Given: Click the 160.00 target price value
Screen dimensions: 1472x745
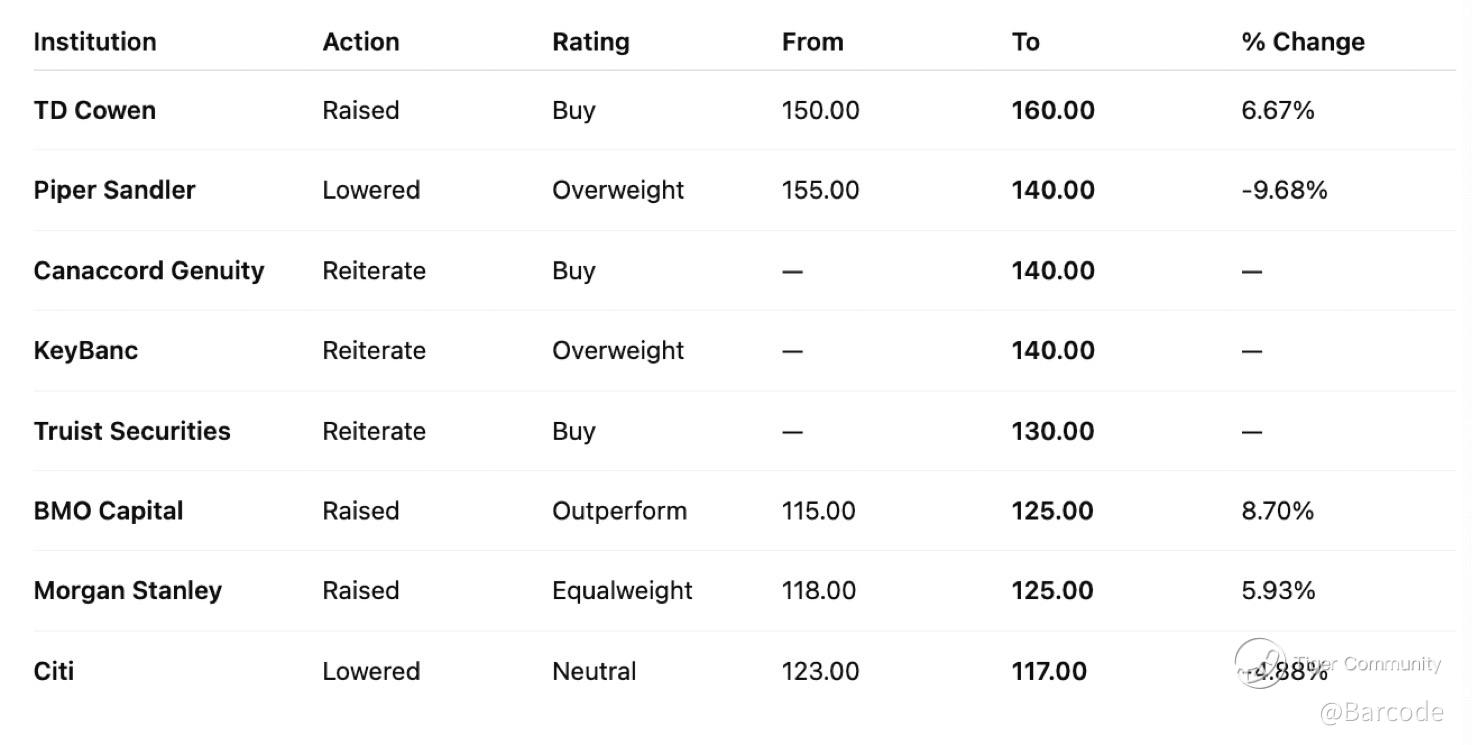Looking at the screenshot, I should click(x=1053, y=110).
